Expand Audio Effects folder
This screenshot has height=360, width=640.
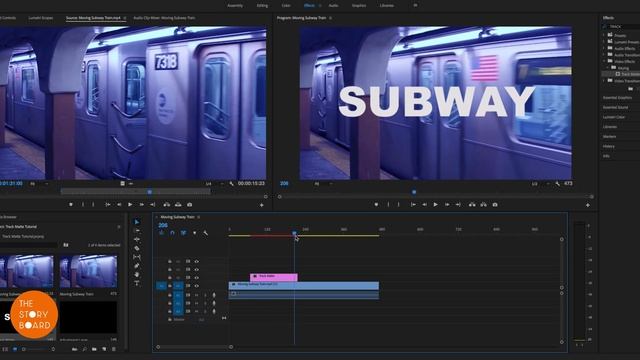click(604, 48)
